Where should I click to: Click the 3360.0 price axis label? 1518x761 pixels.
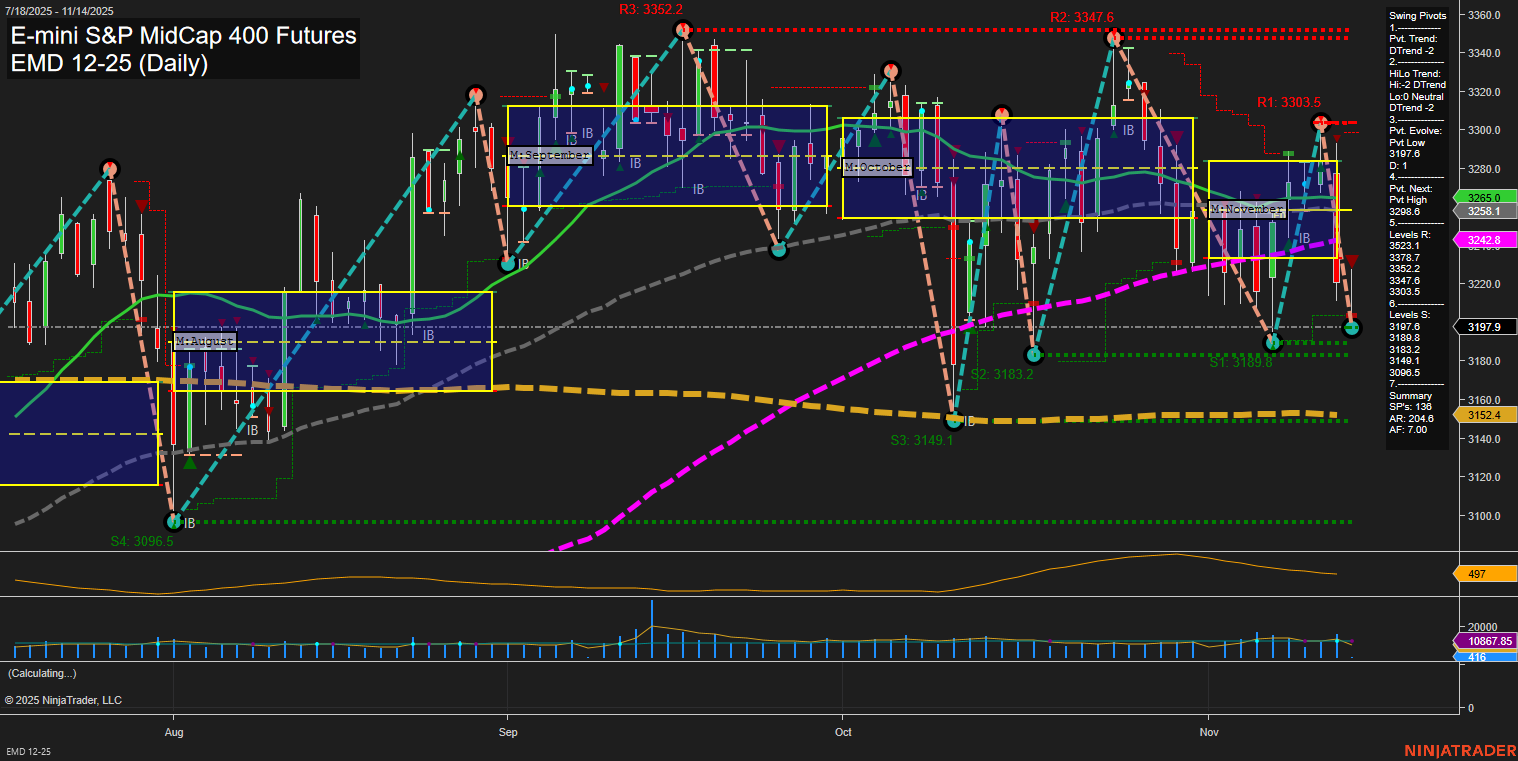pos(1484,15)
